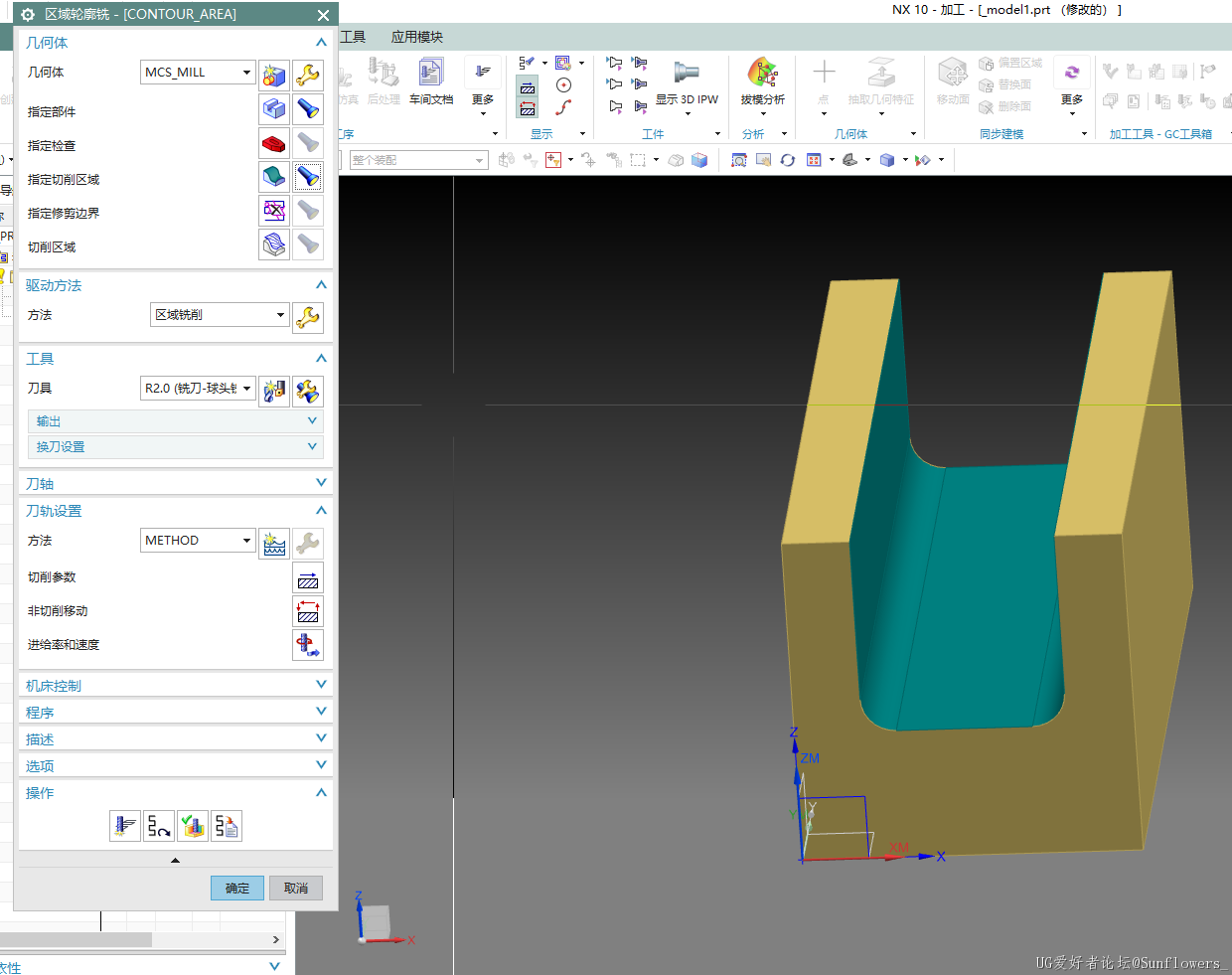Collapse the 驱动方法 section header

(x=175, y=285)
